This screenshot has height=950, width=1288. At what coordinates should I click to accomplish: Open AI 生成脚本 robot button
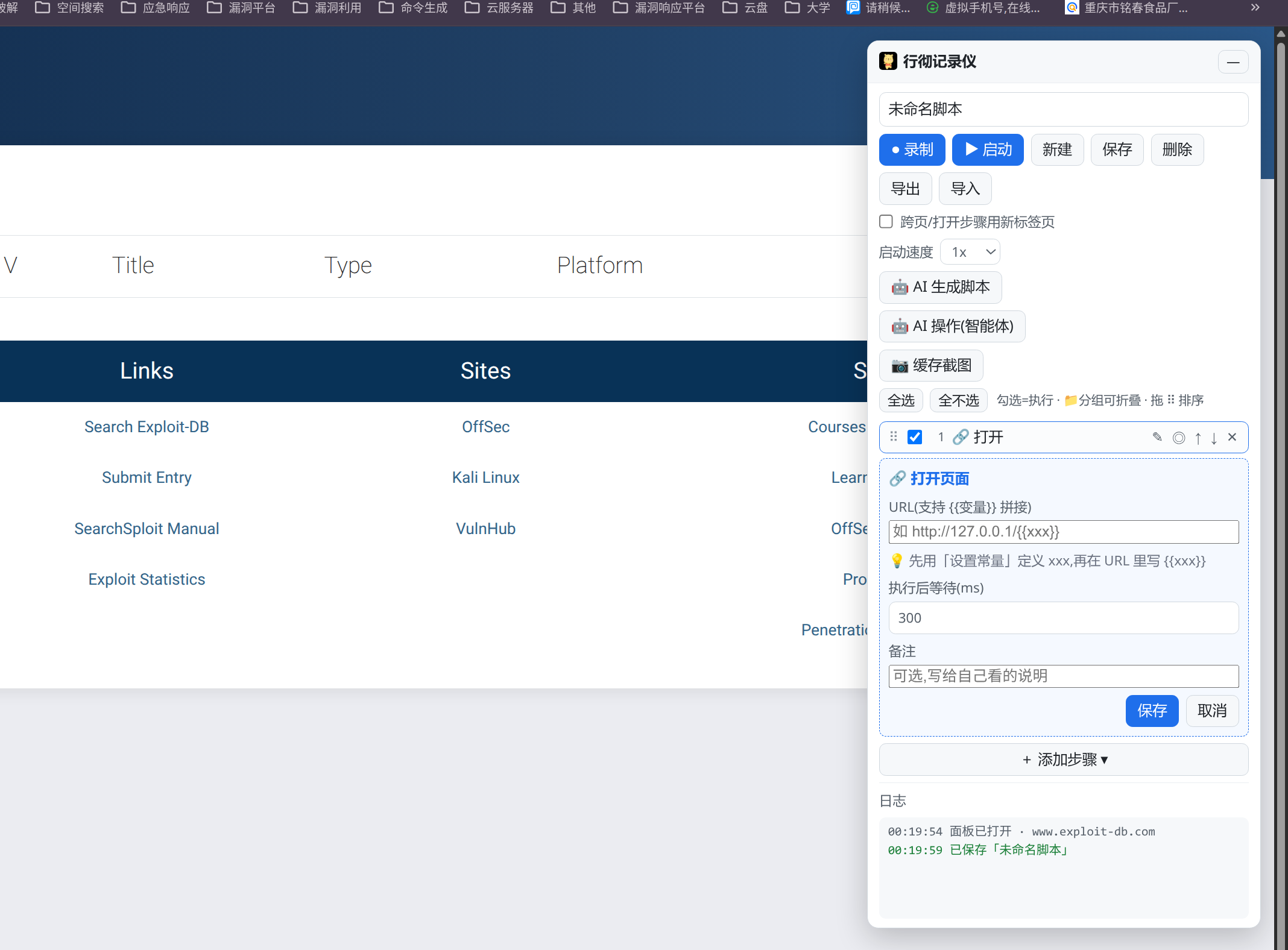tap(940, 287)
